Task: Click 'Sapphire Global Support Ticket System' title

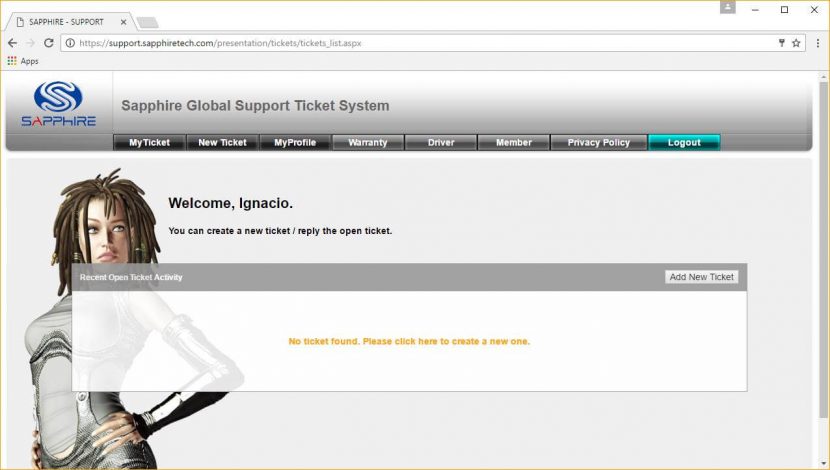Action: click(255, 105)
